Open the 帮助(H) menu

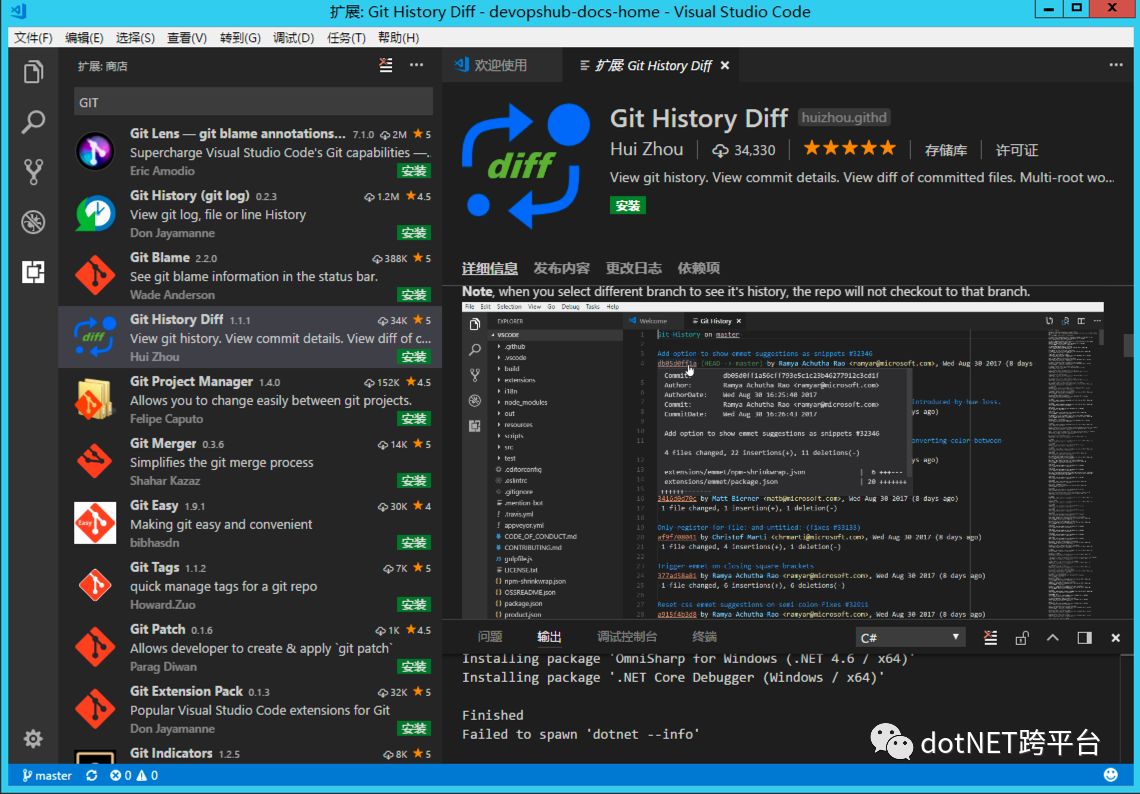(x=398, y=38)
